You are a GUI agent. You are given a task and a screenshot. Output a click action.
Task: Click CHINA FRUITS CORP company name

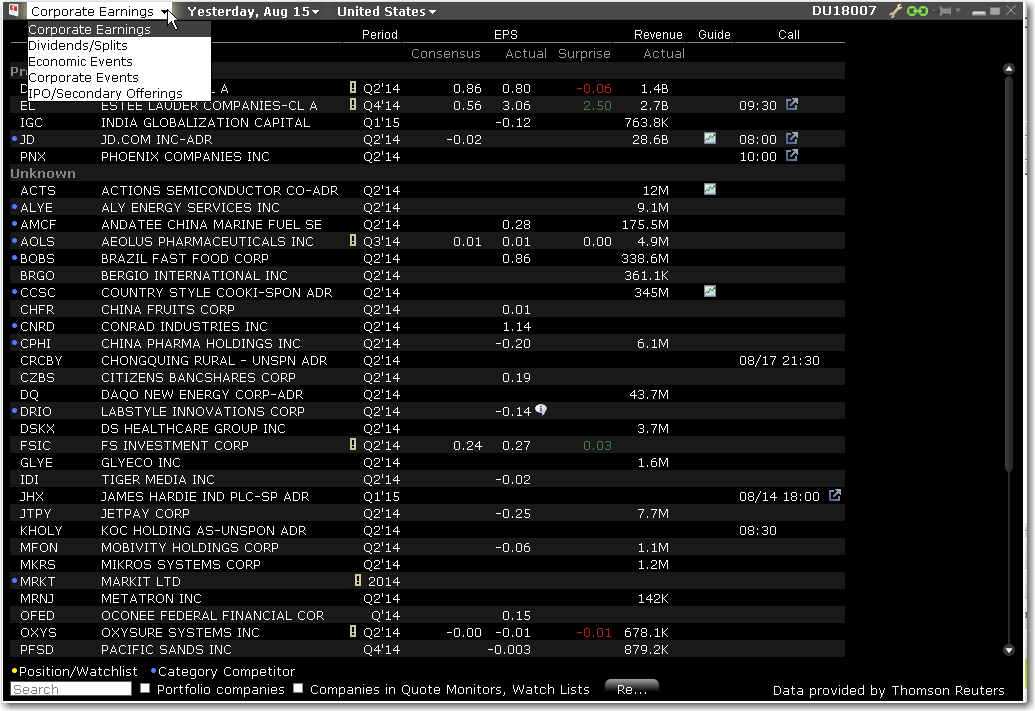pos(168,309)
